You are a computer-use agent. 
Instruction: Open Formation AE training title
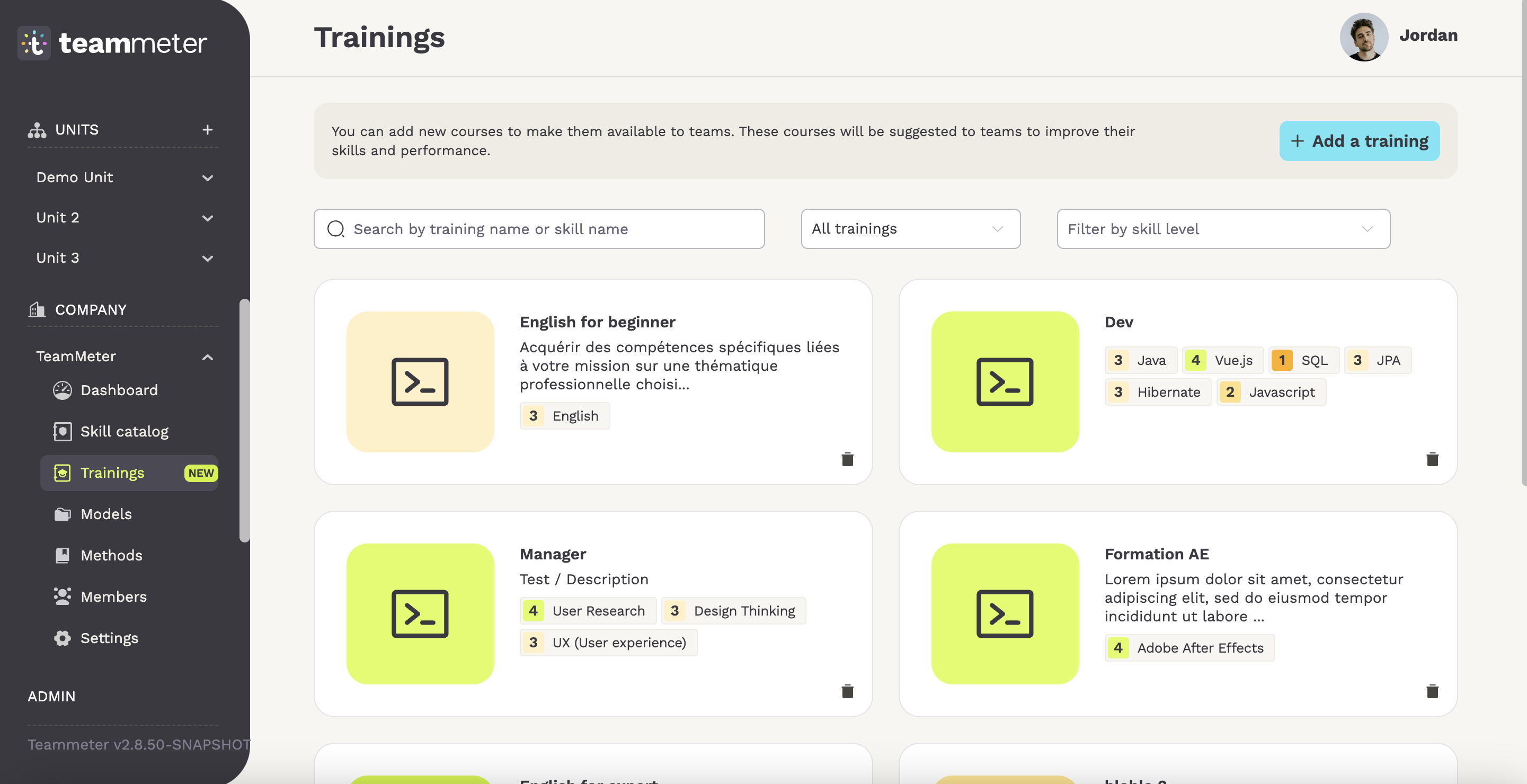(1157, 554)
